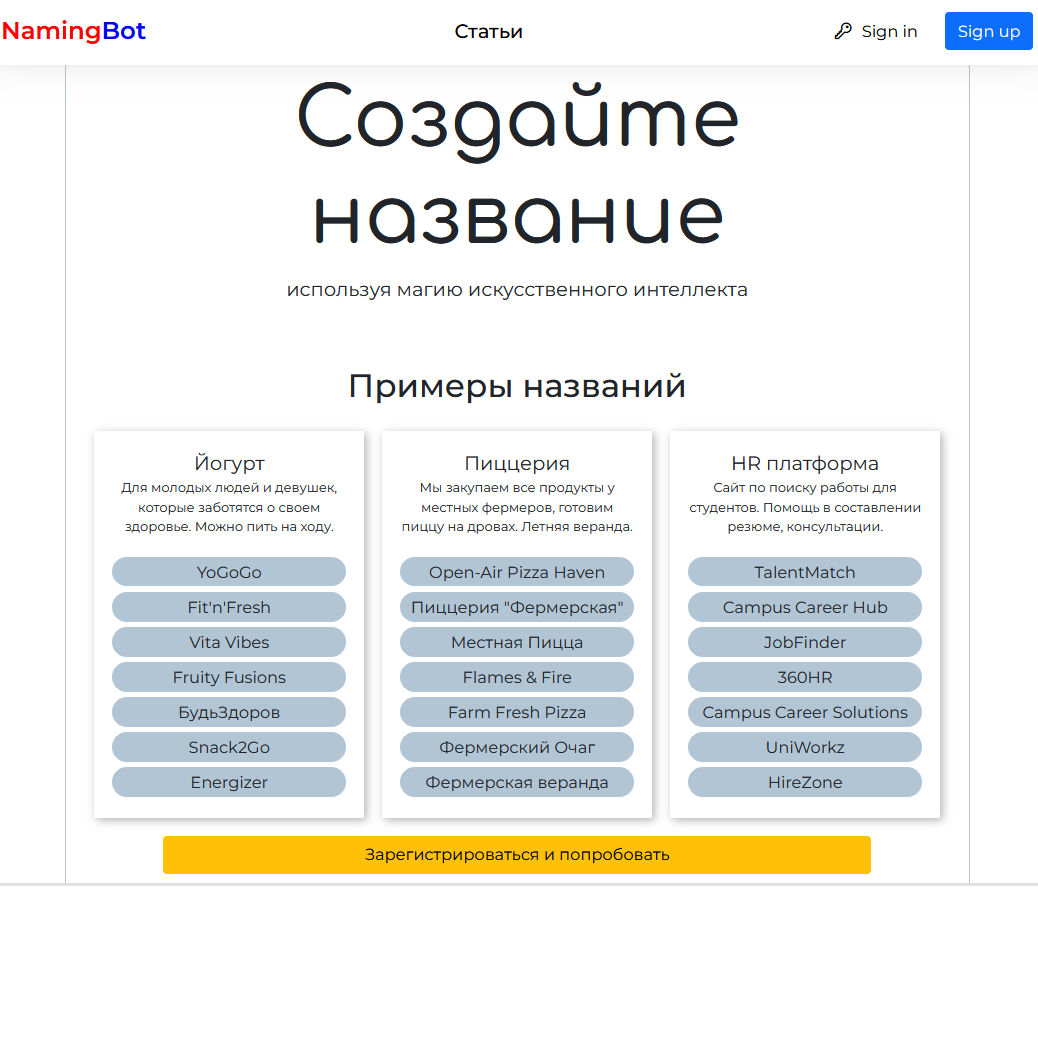Screen dimensions: 1038x1038
Task: Open the Sign in page
Action: (888, 31)
